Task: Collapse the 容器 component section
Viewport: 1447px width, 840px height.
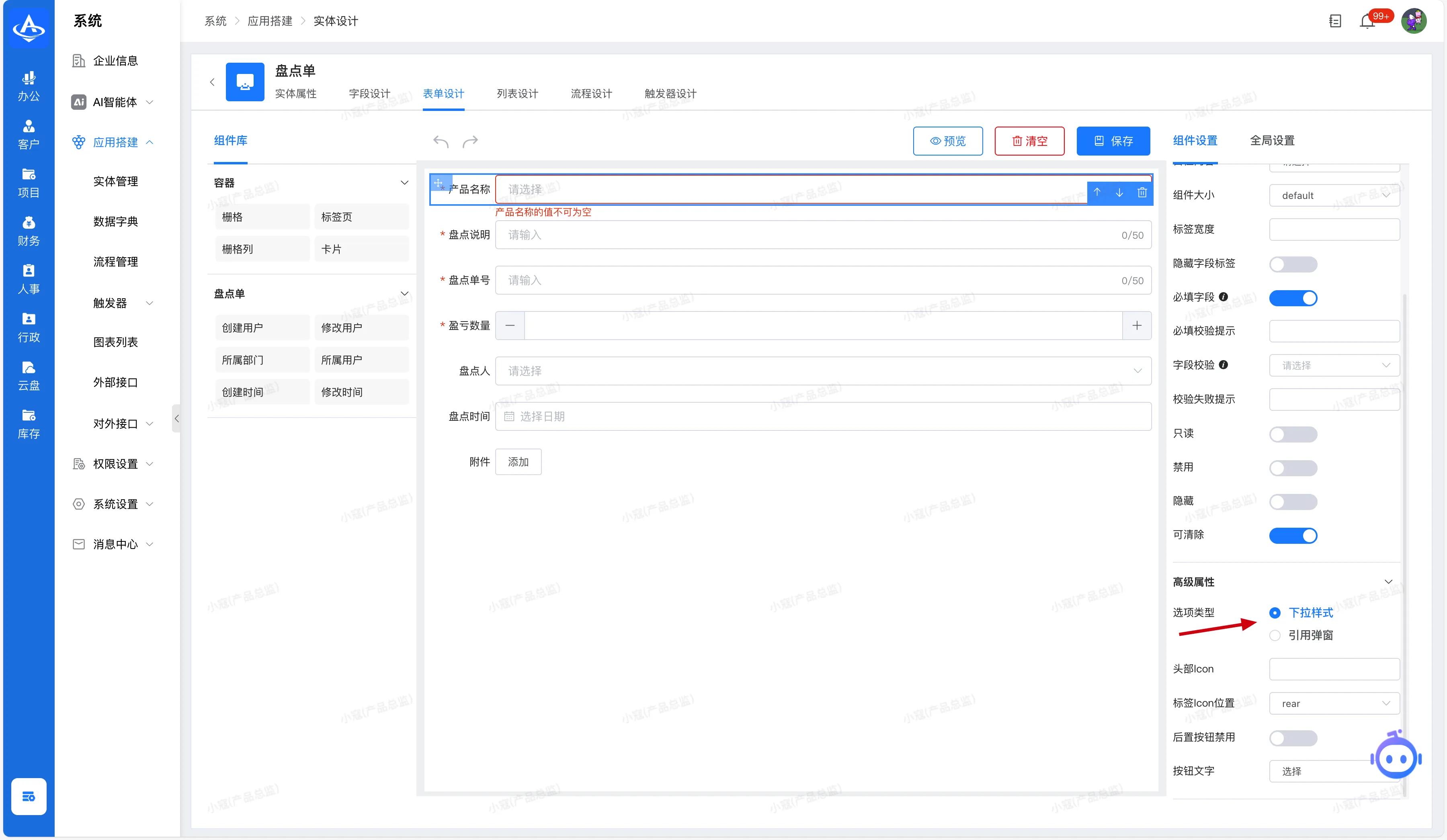Action: (404, 182)
